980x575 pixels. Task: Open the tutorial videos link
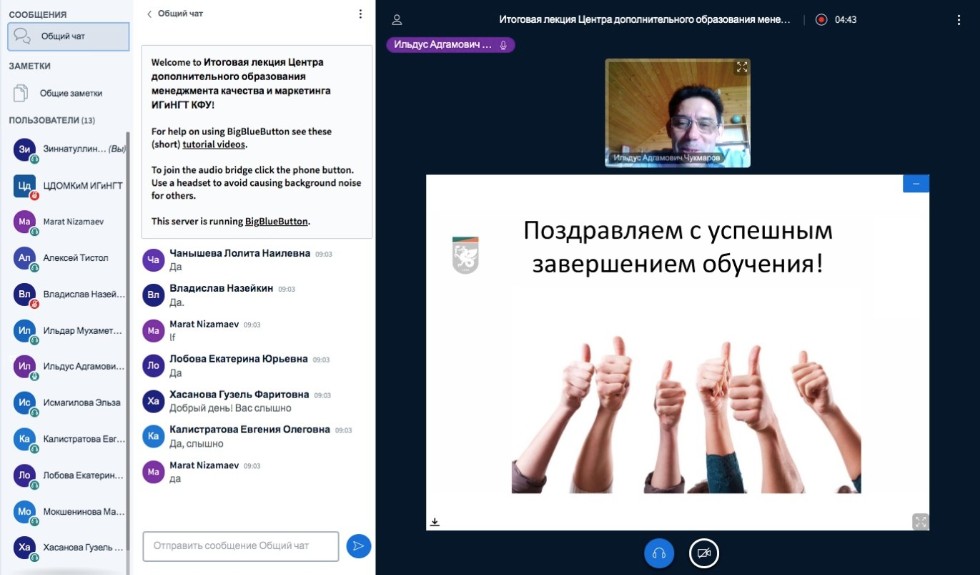pyautogui.click(x=214, y=144)
